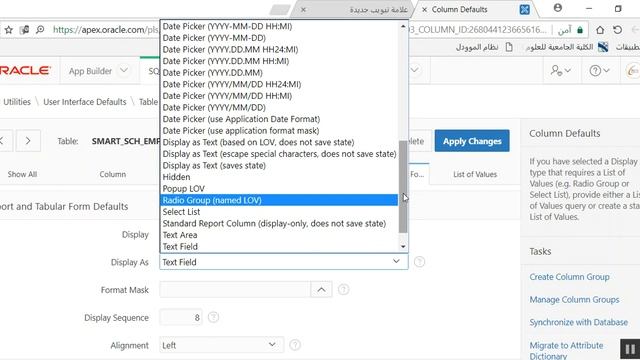
Task: Open App Builder menu
Action: point(90,71)
